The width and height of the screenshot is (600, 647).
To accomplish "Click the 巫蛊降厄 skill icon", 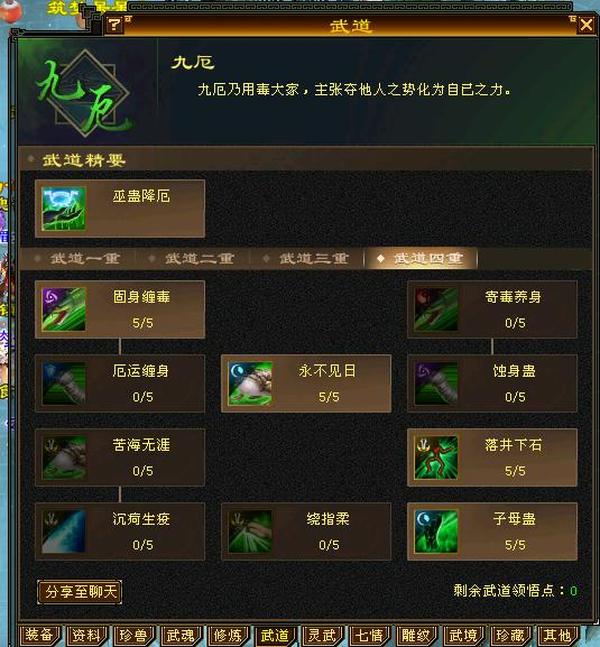I will click(x=64, y=209).
